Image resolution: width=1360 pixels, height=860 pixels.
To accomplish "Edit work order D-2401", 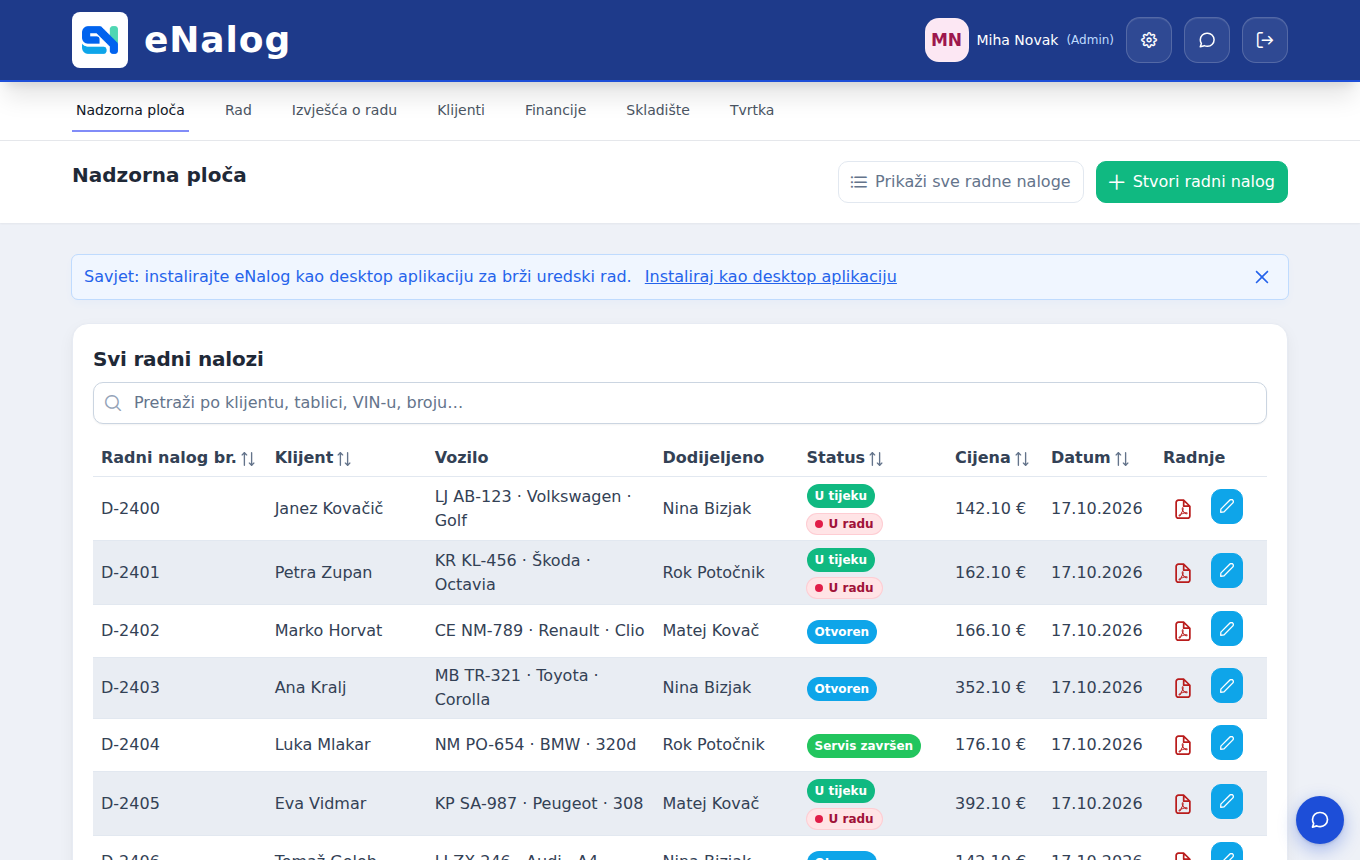I will [x=1227, y=571].
